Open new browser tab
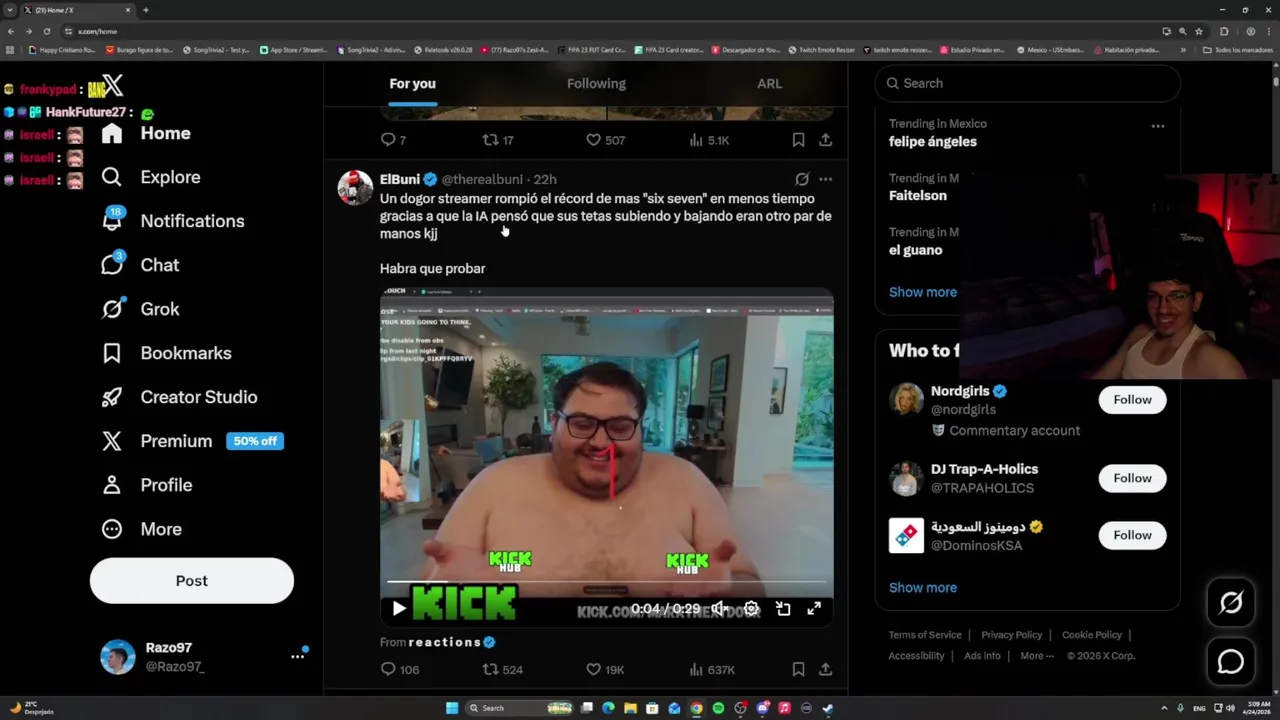 coord(146,10)
